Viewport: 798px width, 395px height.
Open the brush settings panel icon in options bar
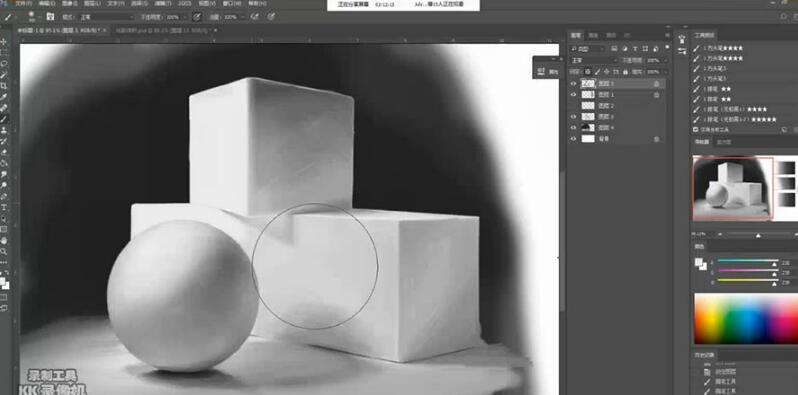[x=49, y=17]
